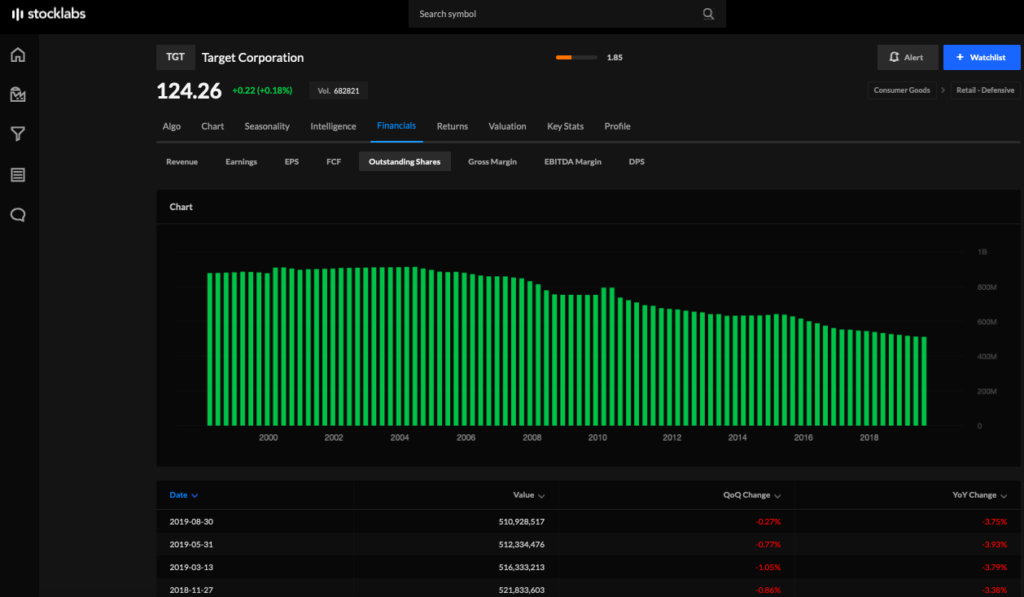
Task: Open the list icon in sidebar
Action: [18, 174]
